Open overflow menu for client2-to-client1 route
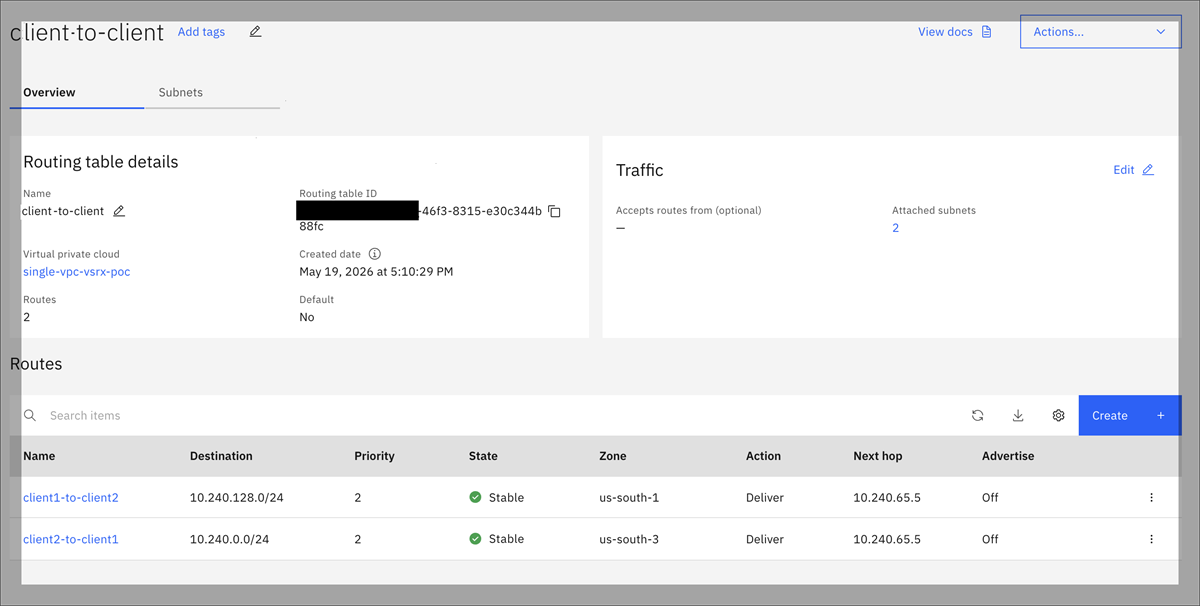The height and width of the screenshot is (606, 1200). pos(1151,539)
